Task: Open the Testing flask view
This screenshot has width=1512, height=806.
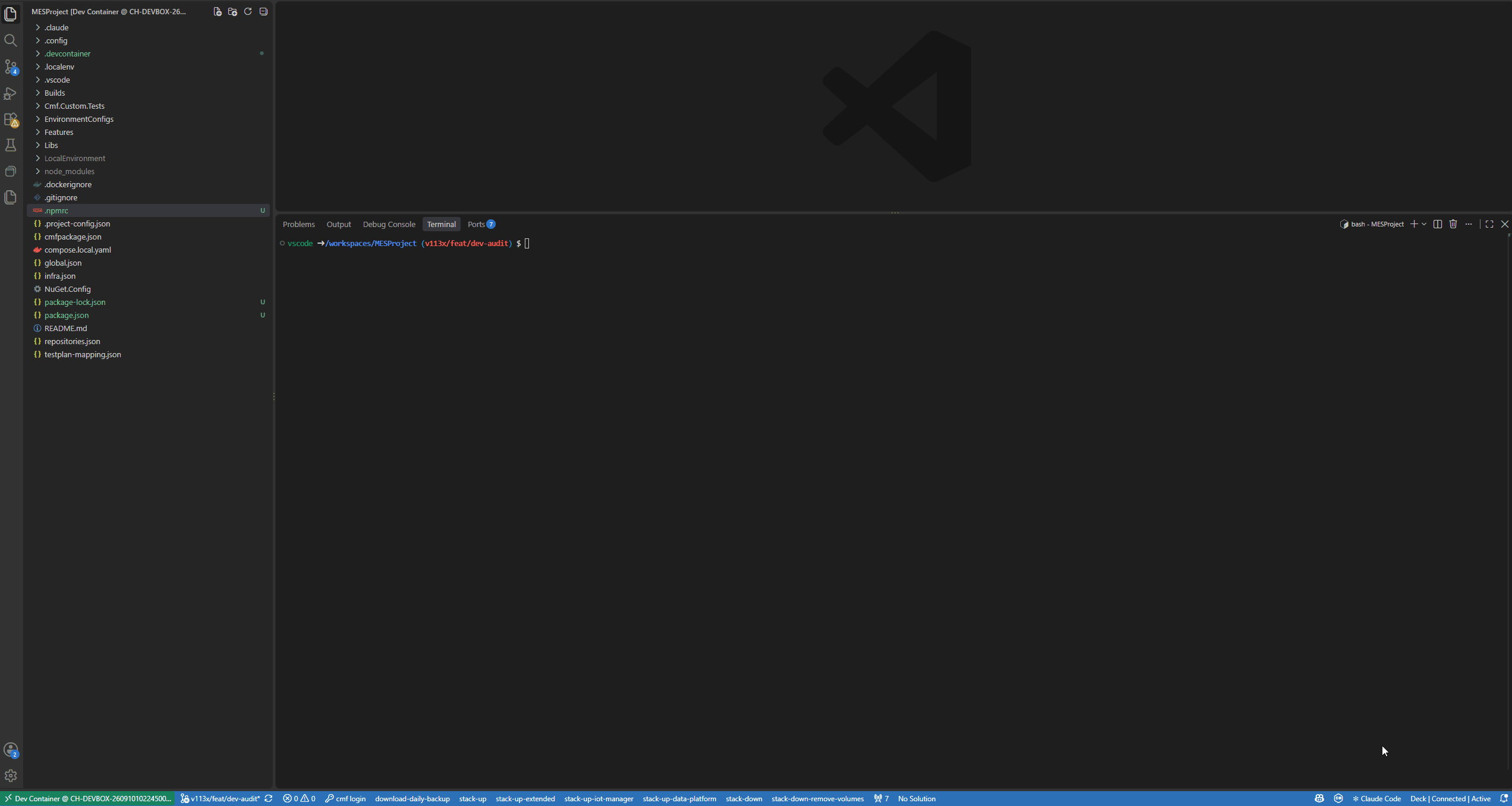Action: tap(11, 145)
